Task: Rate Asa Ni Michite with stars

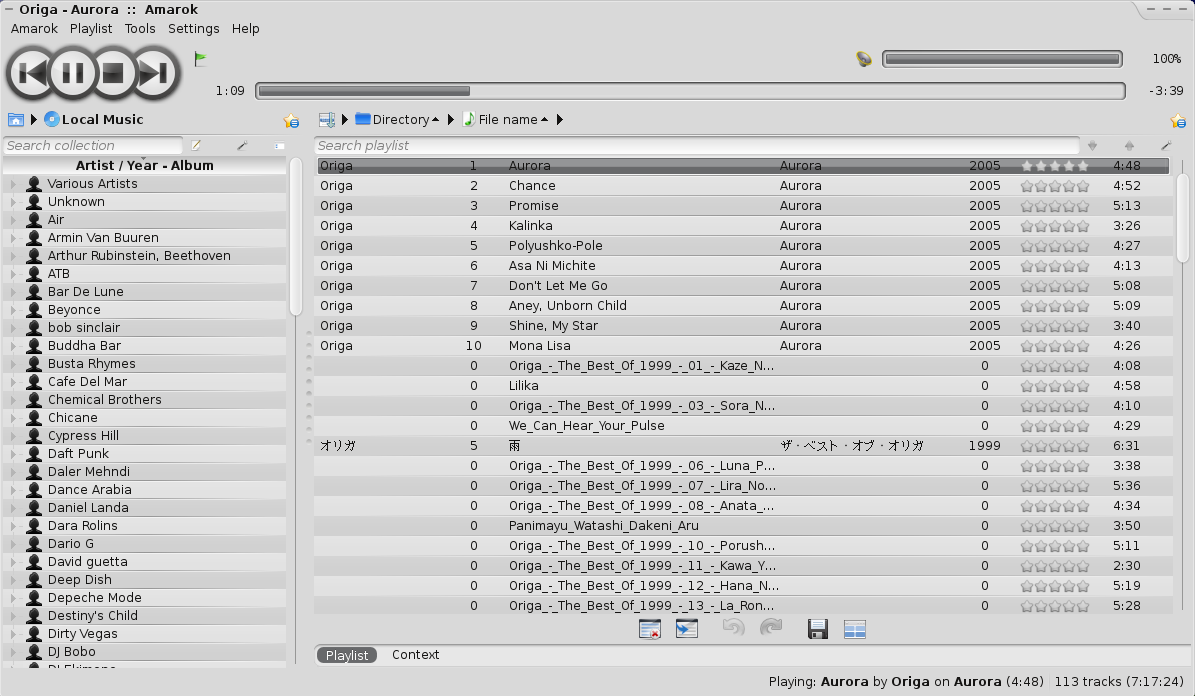Action: (x=1055, y=266)
